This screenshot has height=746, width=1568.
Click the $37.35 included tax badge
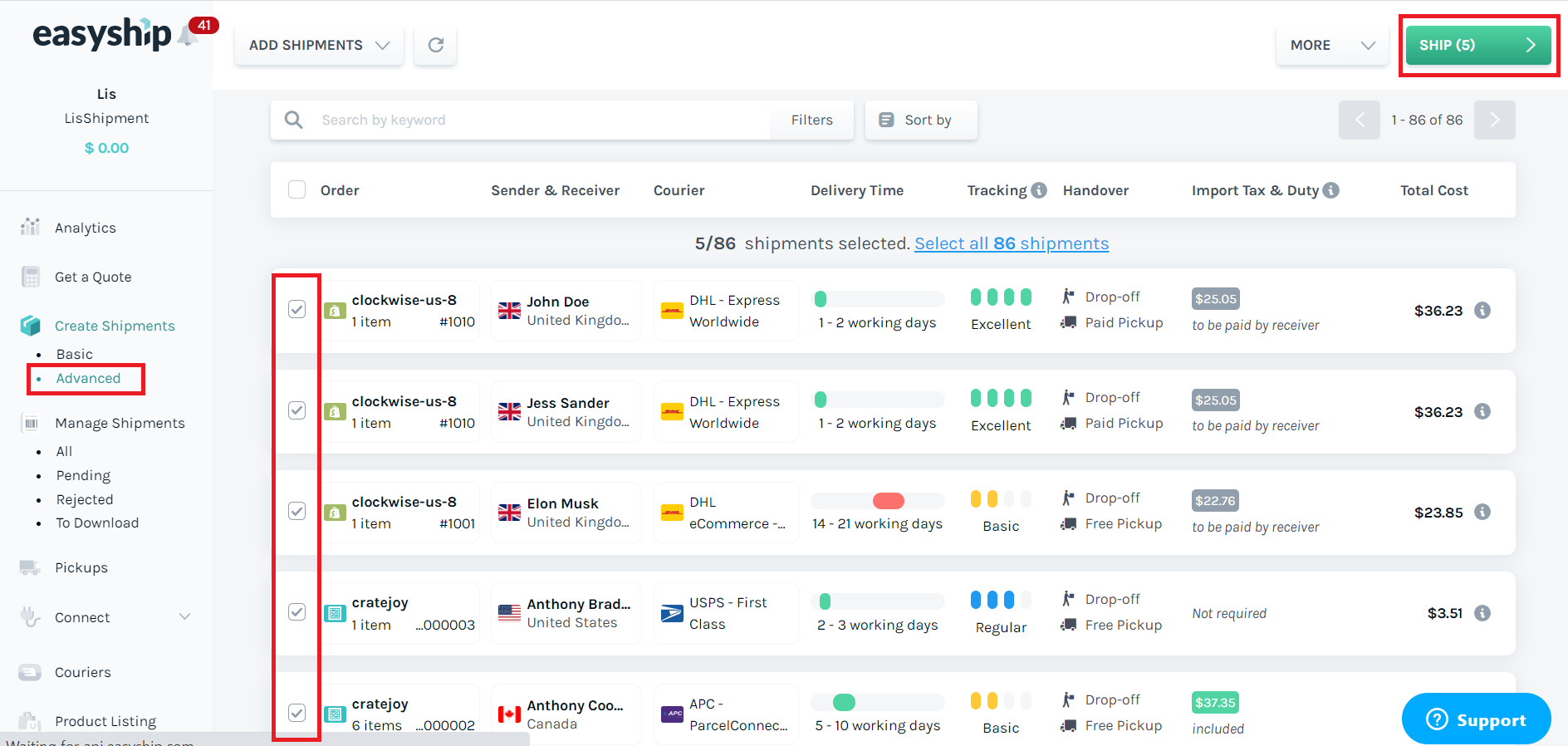pos(1215,702)
